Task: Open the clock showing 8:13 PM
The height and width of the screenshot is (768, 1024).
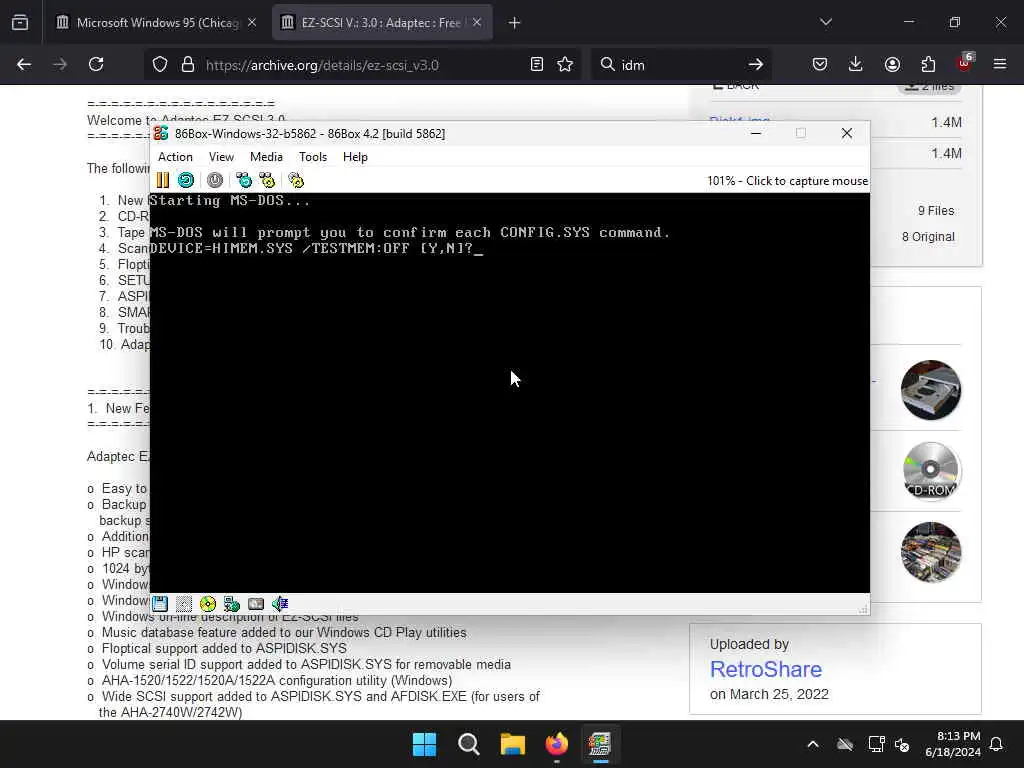Action: click(953, 744)
